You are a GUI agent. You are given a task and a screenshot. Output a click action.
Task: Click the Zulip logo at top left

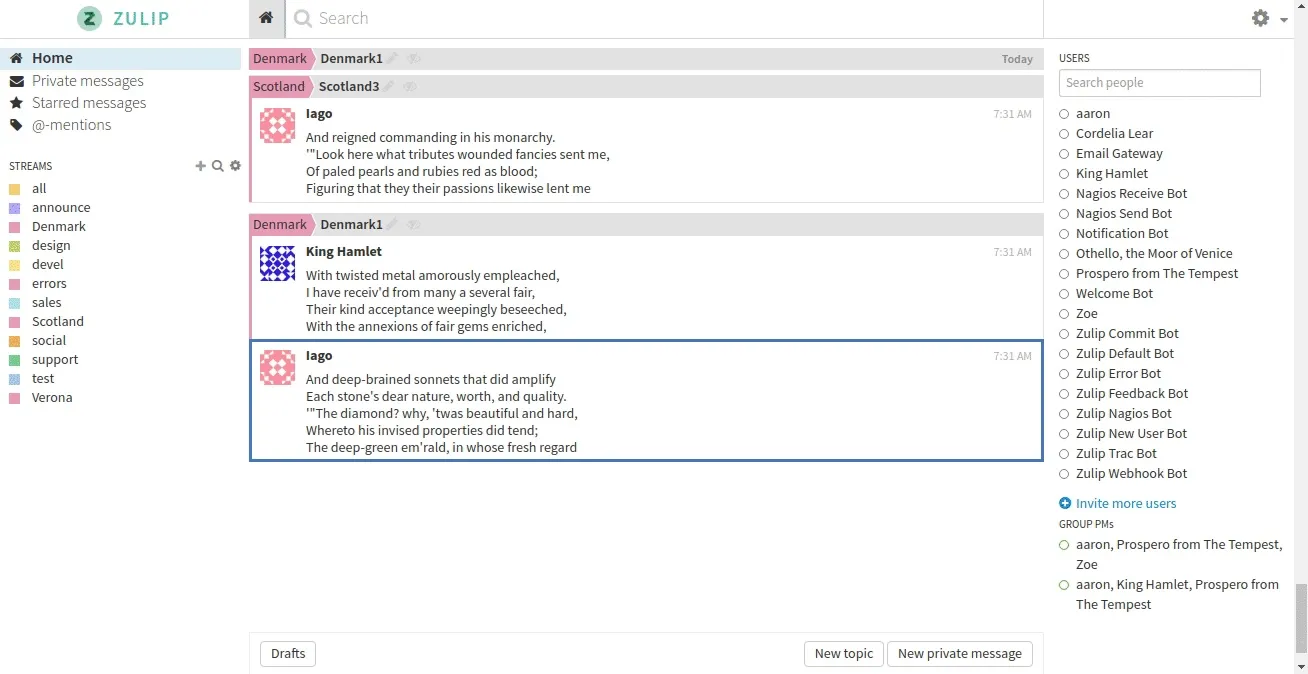pyautogui.click(x=123, y=18)
